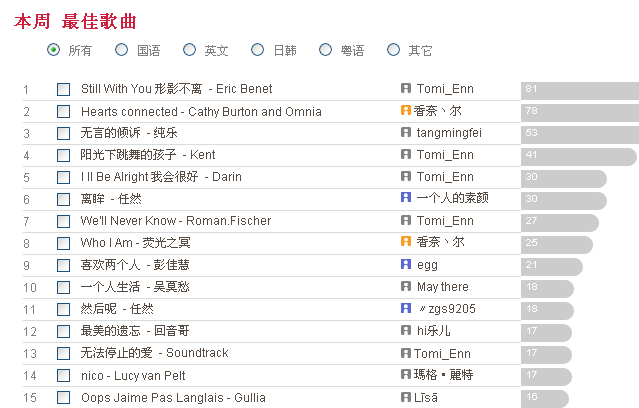Click user icon beside tangmingfei

(x=406, y=132)
